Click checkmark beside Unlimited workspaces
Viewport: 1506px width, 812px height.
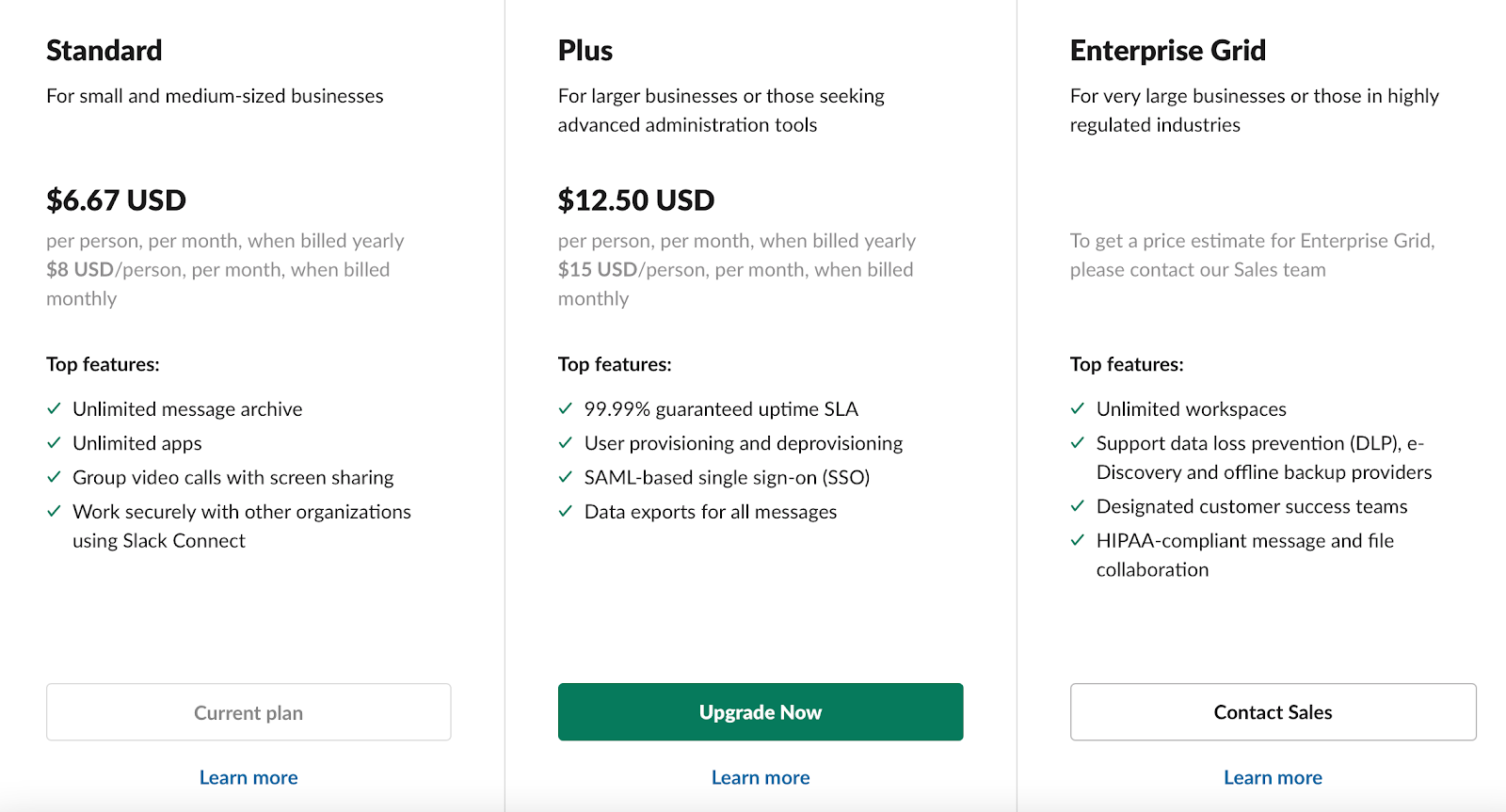[x=1078, y=408]
